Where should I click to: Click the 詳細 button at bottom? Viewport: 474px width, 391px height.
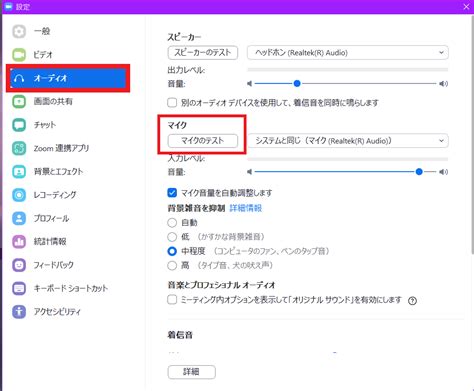[192, 372]
